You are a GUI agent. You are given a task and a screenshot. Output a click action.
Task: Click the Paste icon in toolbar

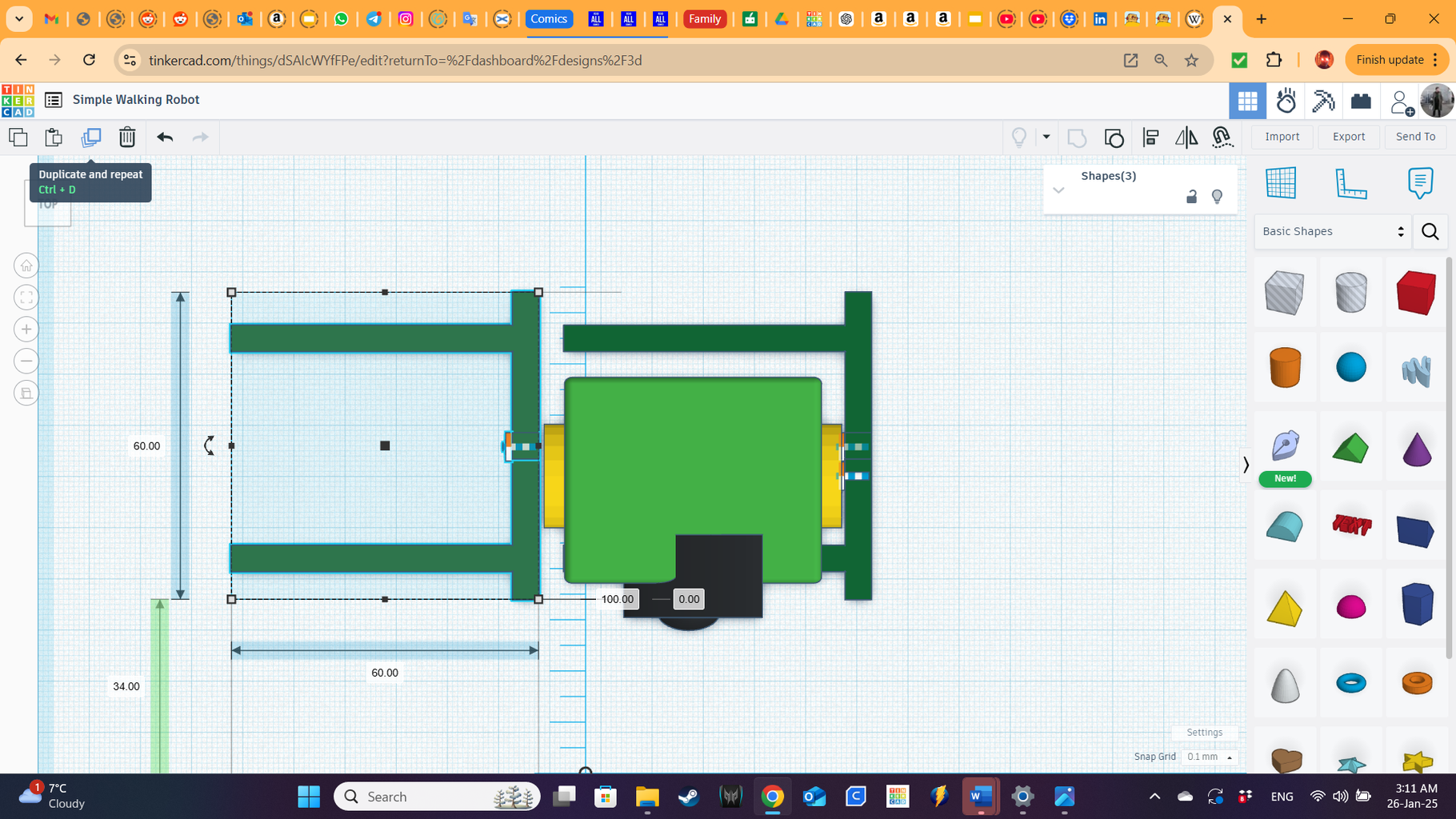tap(54, 137)
